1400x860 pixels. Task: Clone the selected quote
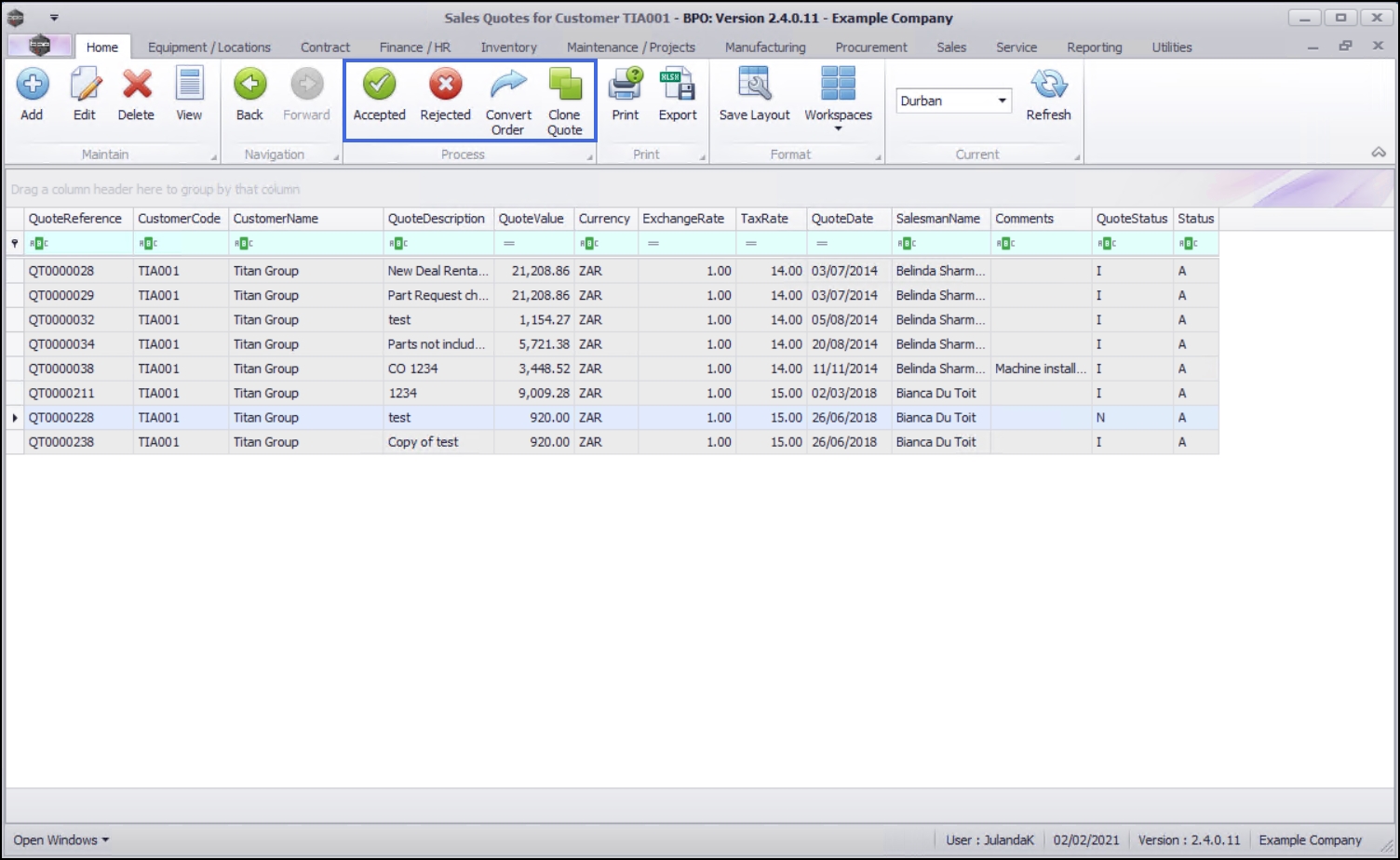[x=564, y=102]
